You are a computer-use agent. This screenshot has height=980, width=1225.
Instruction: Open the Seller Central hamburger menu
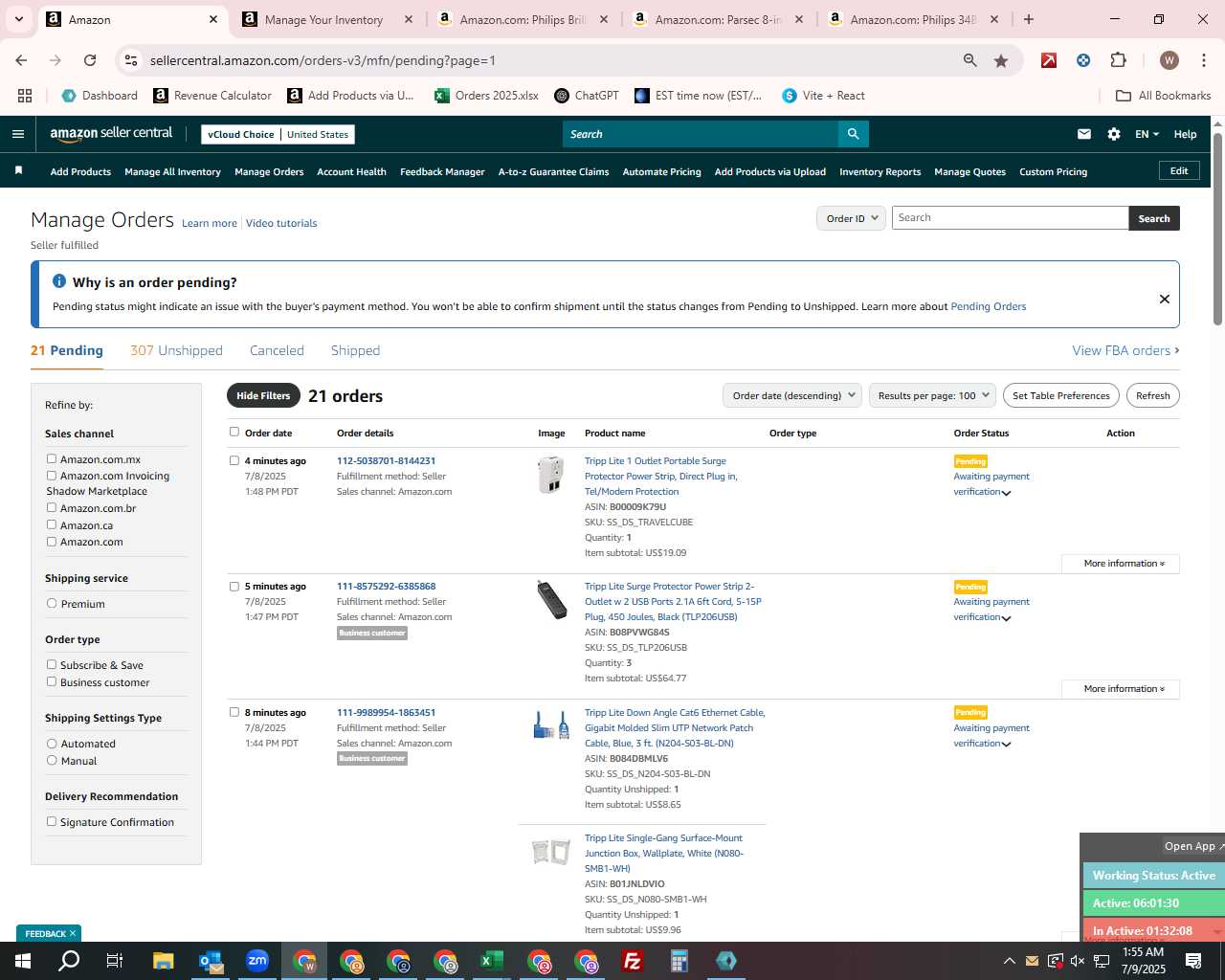[x=18, y=134]
